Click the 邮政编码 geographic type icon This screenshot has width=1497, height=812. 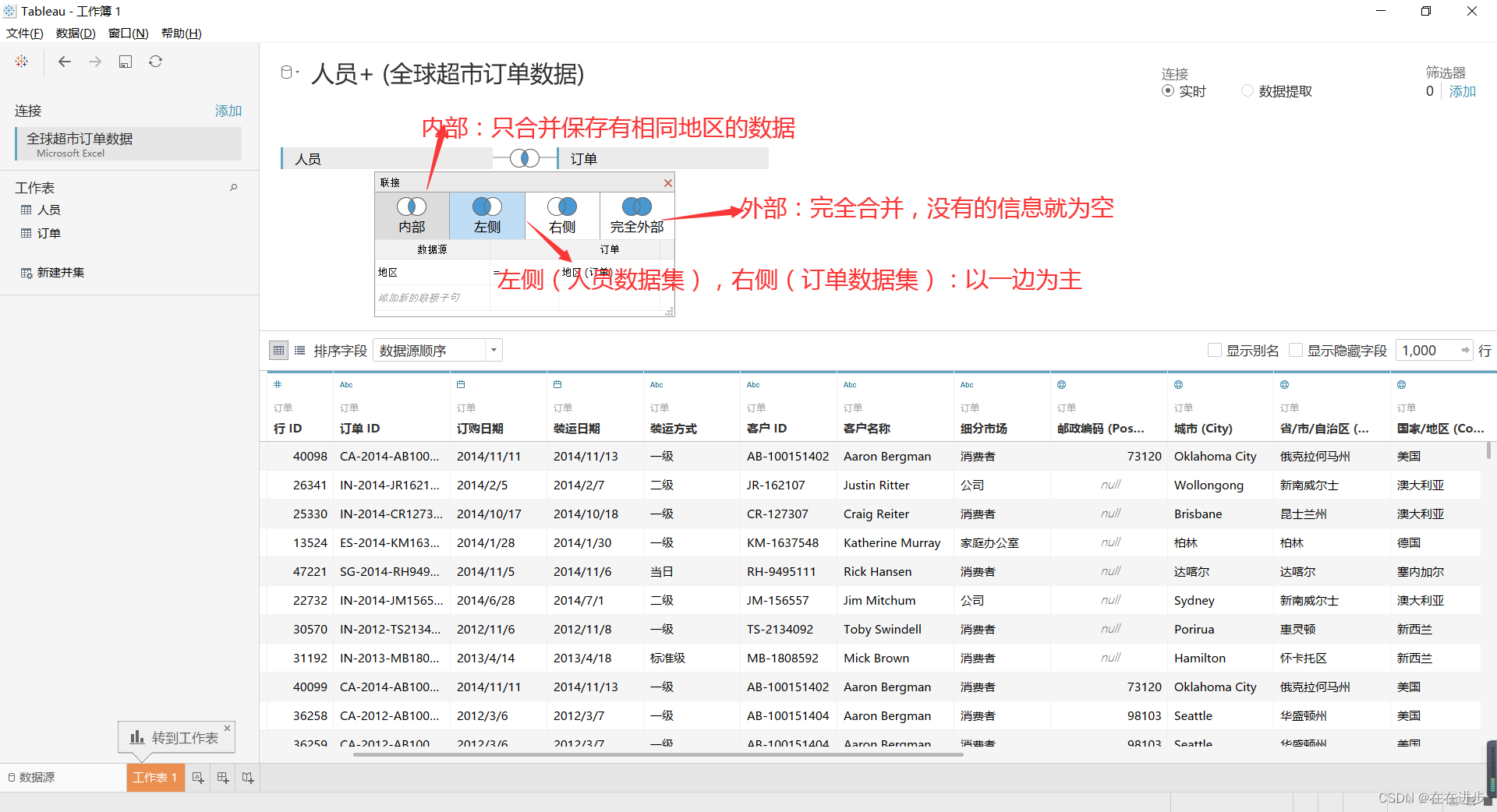click(x=1061, y=384)
